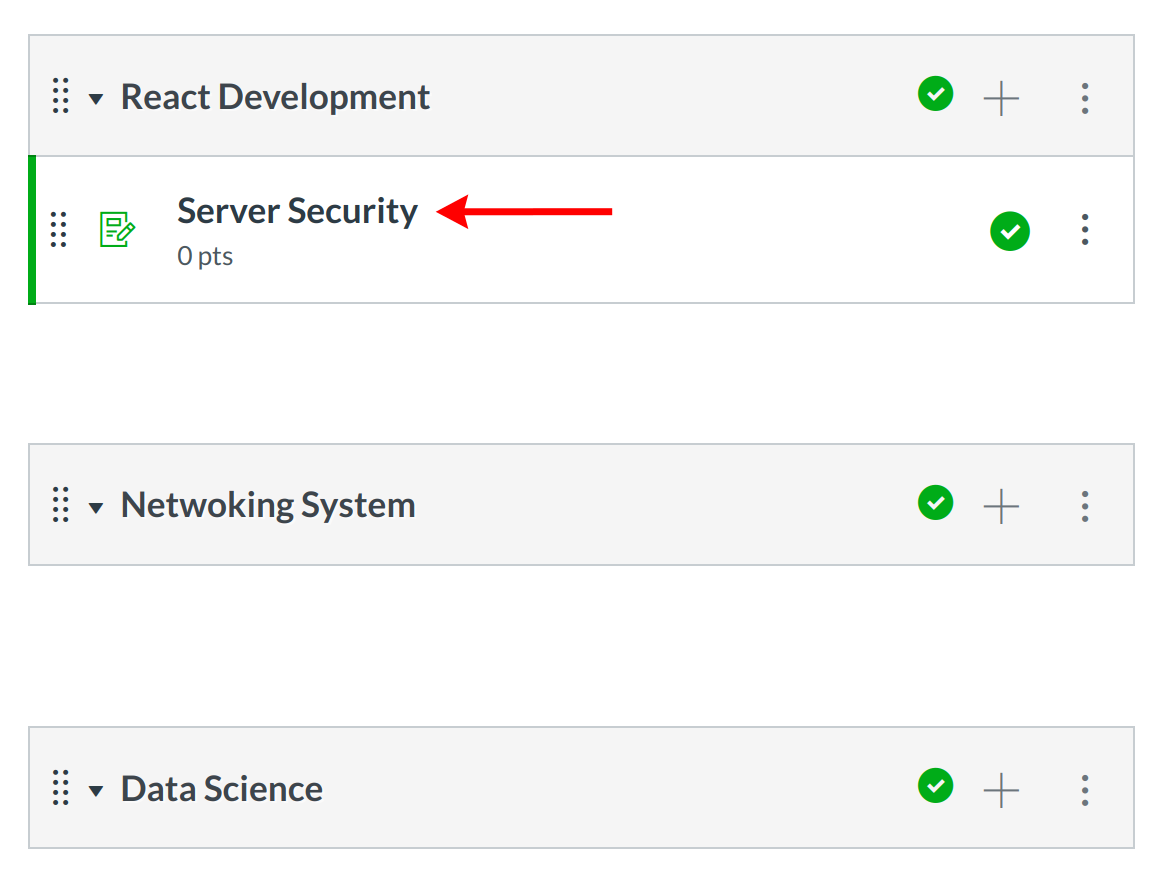Screen dimensions: 1162x882
Task: Click the drag handle beside Data Science
Action: (60, 789)
